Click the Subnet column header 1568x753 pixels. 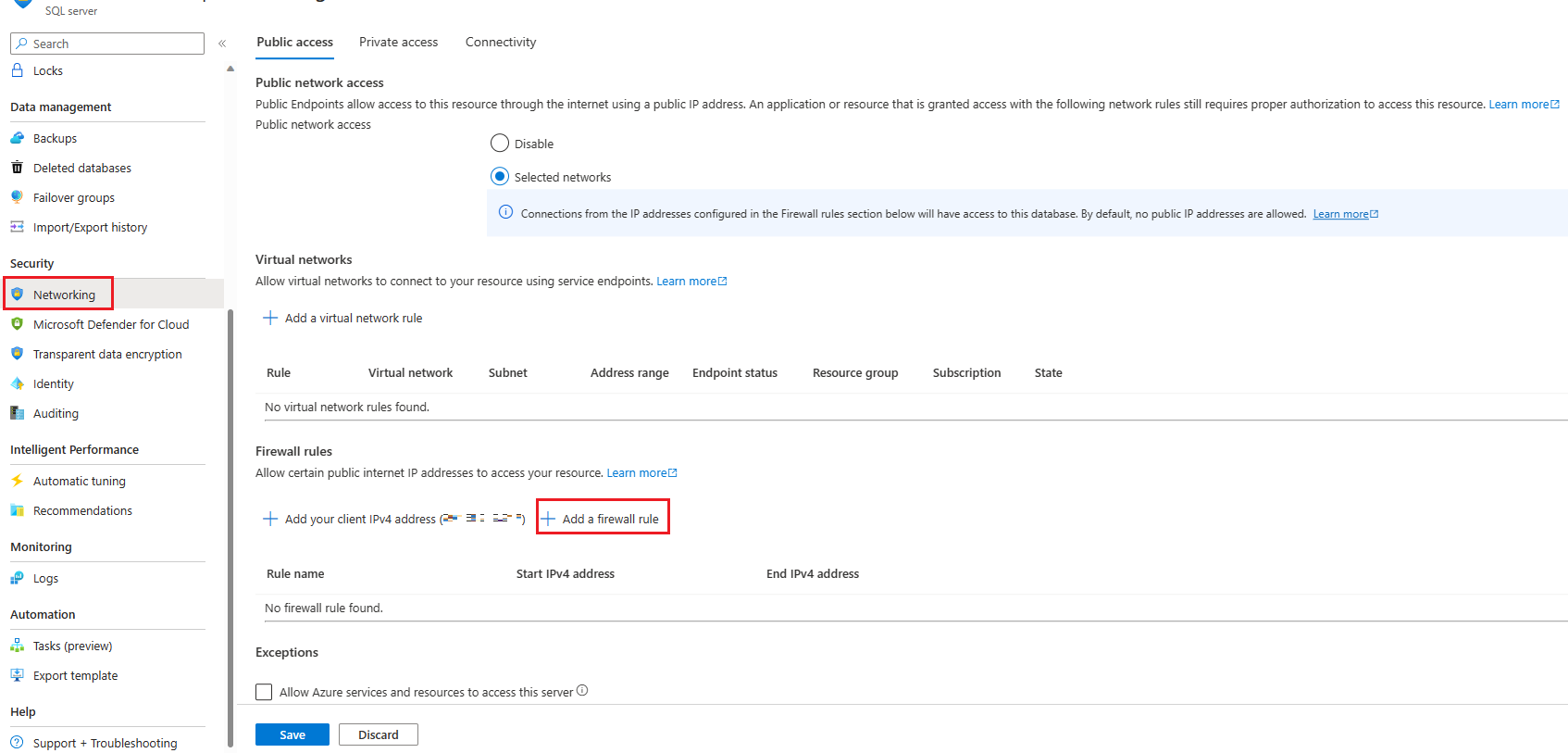pos(508,373)
